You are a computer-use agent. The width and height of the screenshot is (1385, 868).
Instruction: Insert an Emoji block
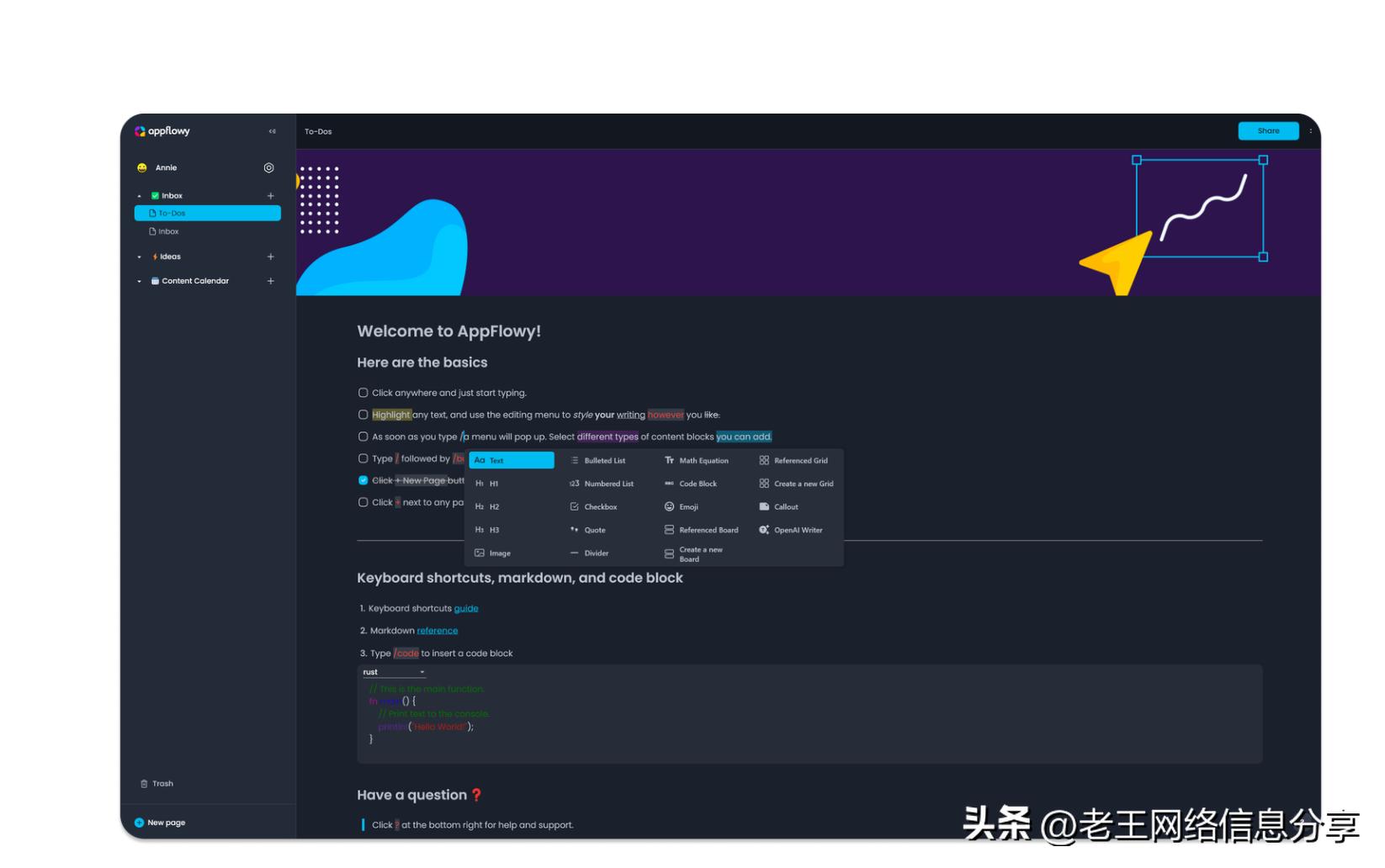[688, 506]
